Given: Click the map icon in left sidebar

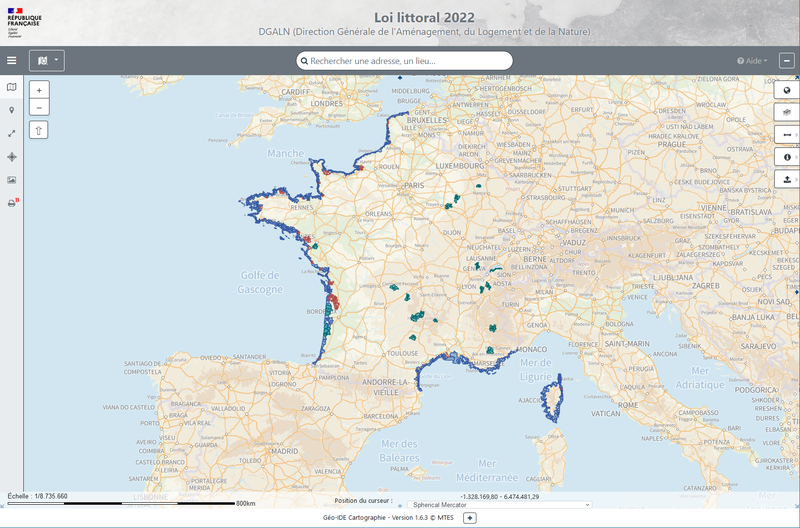Looking at the screenshot, I should [x=12, y=88].
